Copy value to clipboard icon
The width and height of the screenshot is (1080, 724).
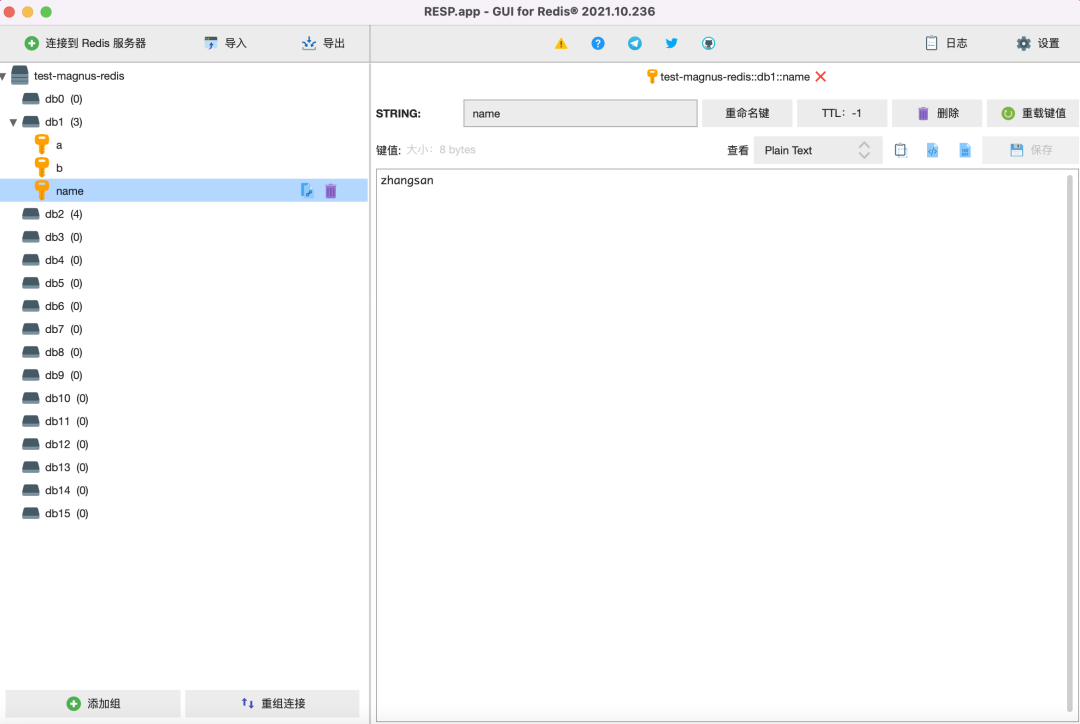coord(900,150)
